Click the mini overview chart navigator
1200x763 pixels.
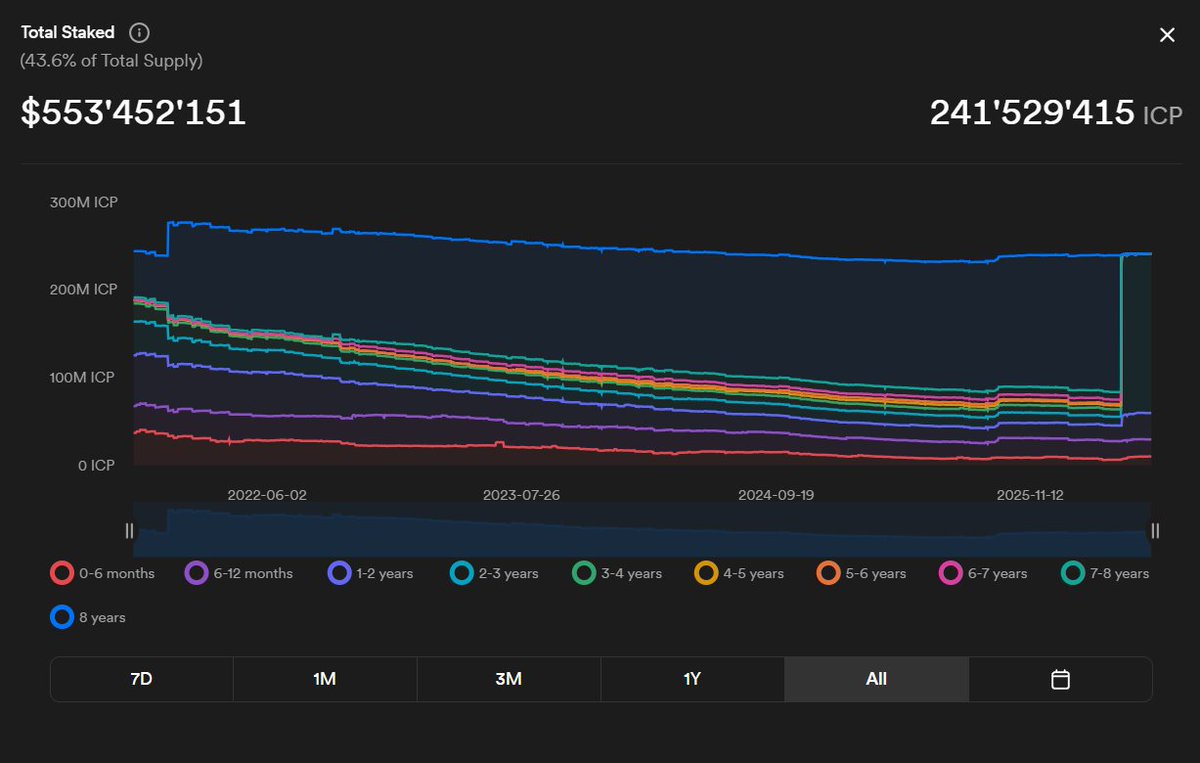642,531
